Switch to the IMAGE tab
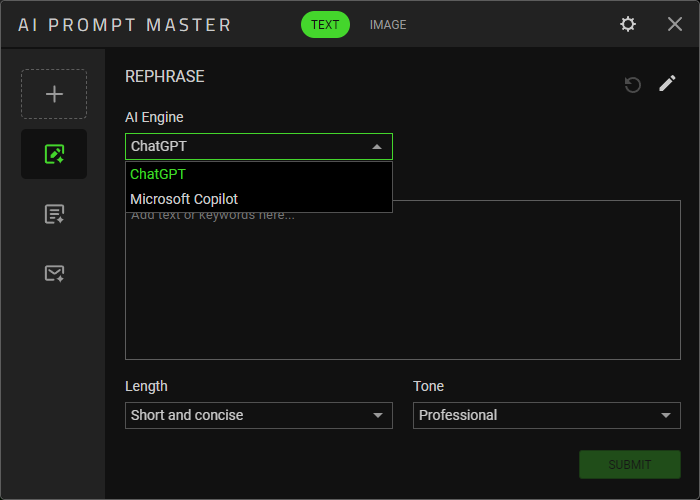 coord(388,25)
